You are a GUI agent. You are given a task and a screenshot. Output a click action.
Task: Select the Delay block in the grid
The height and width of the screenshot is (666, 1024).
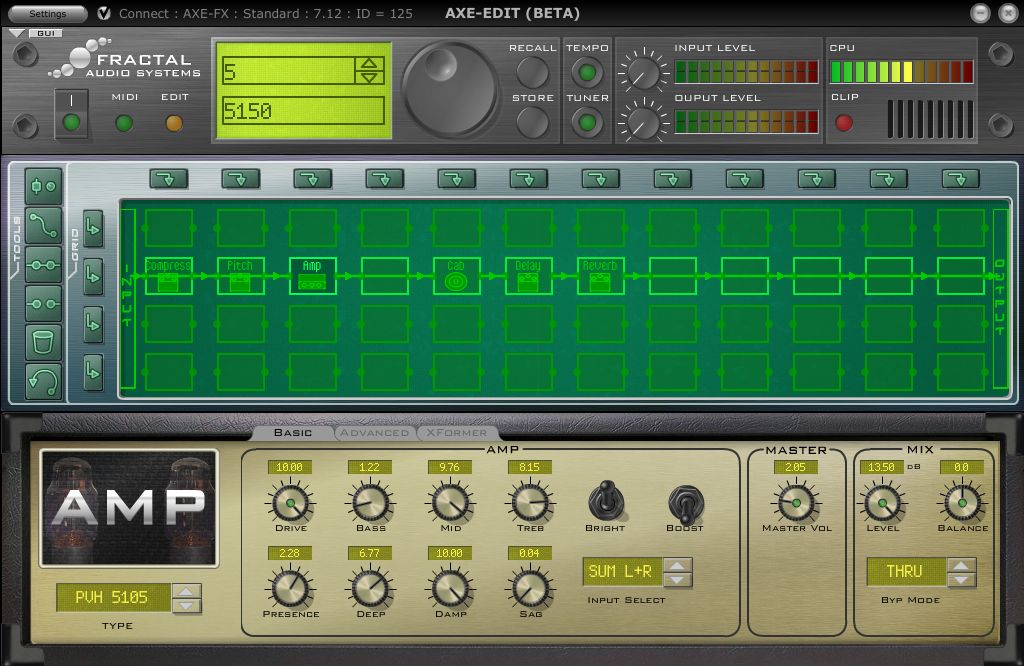pos(528,276)
